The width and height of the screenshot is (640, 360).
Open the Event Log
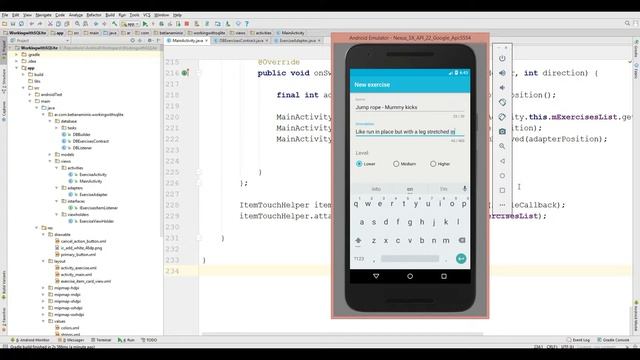(x=578, y=340)
